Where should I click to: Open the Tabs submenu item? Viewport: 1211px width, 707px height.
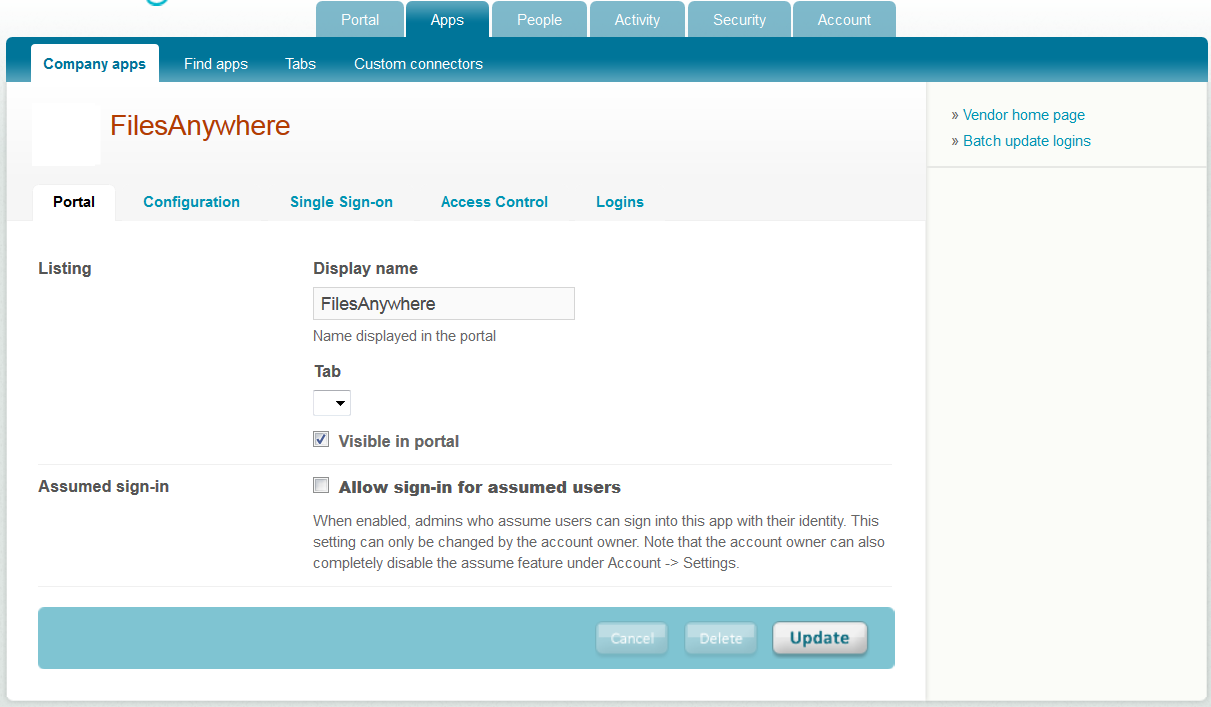pyautogui.click(x=301, y=64)
